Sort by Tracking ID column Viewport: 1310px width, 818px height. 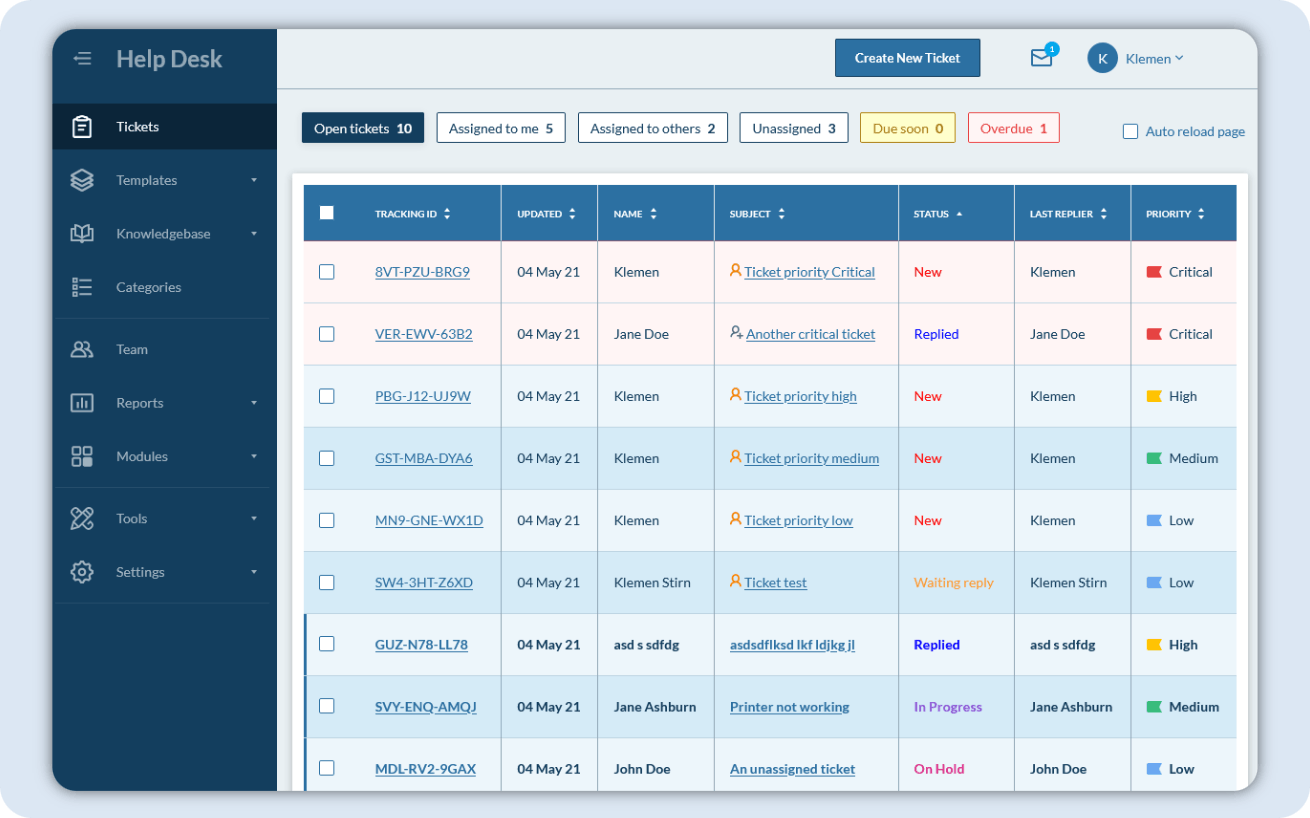coord(412,214)
